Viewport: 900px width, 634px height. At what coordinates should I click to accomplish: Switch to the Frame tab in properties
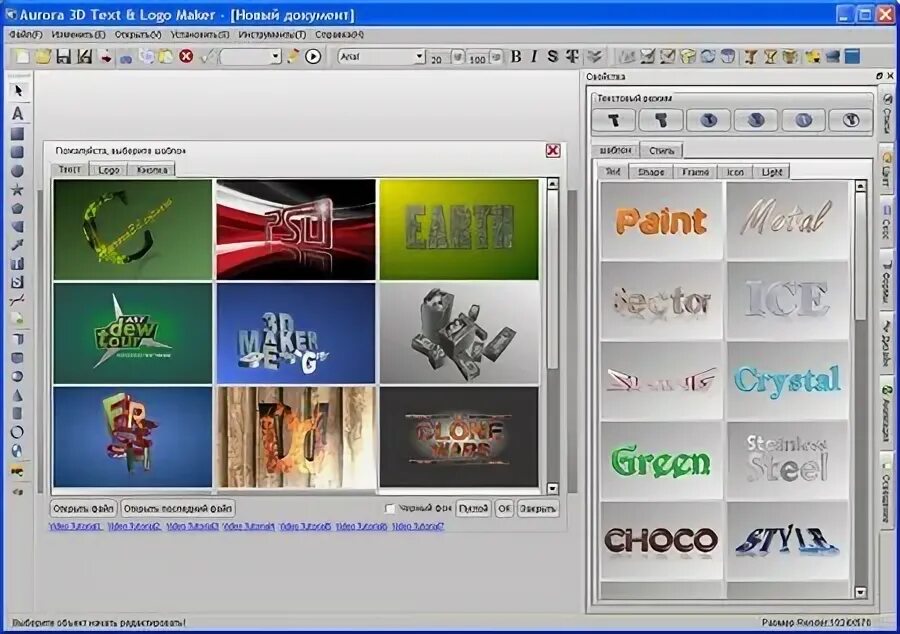click(695, 172)
